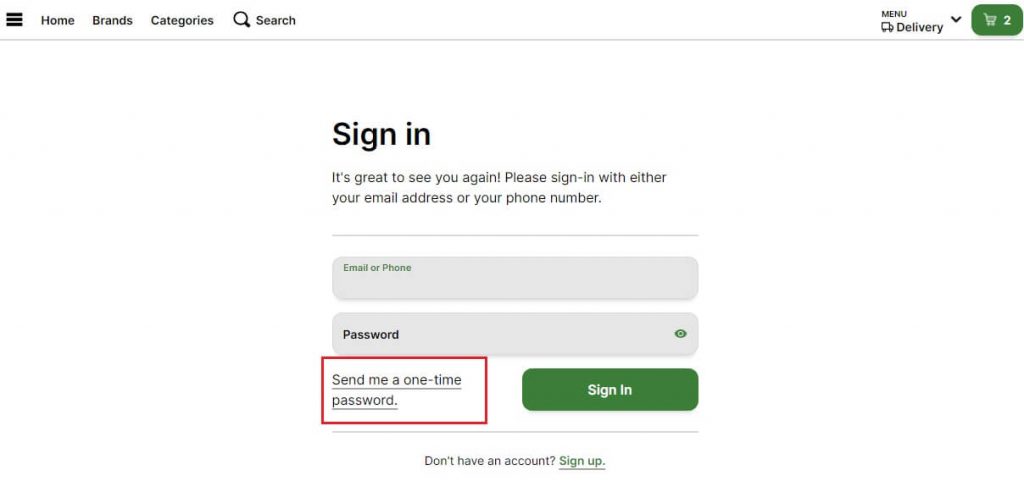Click the "Don't have an account?" text

point(490,461)
